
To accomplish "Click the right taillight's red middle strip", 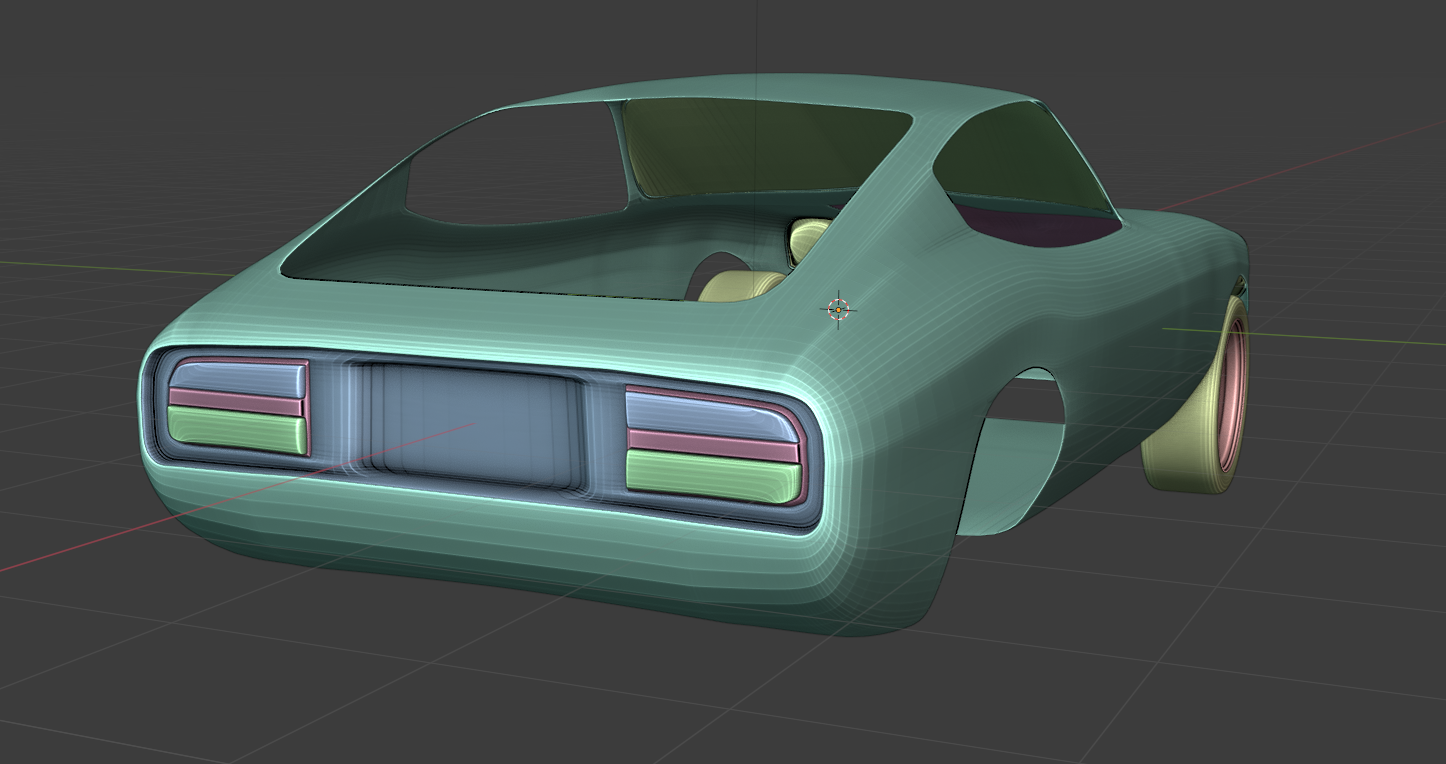I will tap(712, 445).
